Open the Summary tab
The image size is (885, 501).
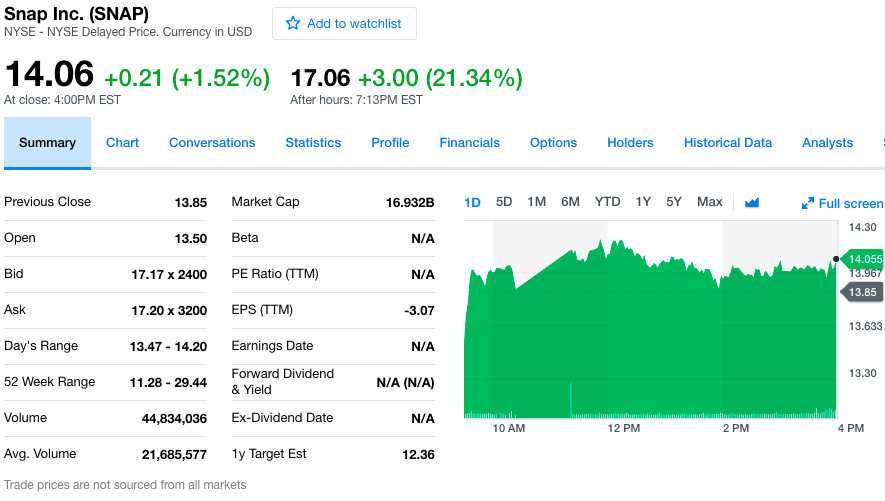47,143
